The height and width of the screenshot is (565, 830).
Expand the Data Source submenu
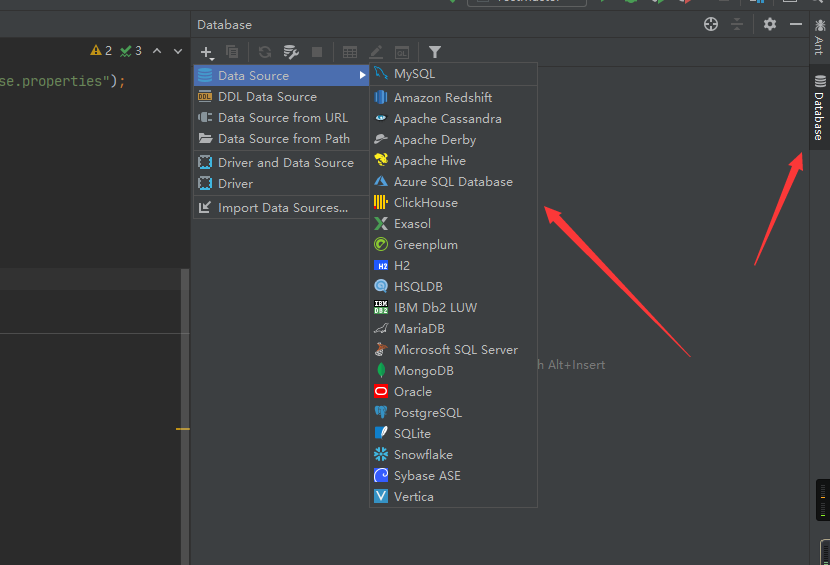(x=282, y=76)
